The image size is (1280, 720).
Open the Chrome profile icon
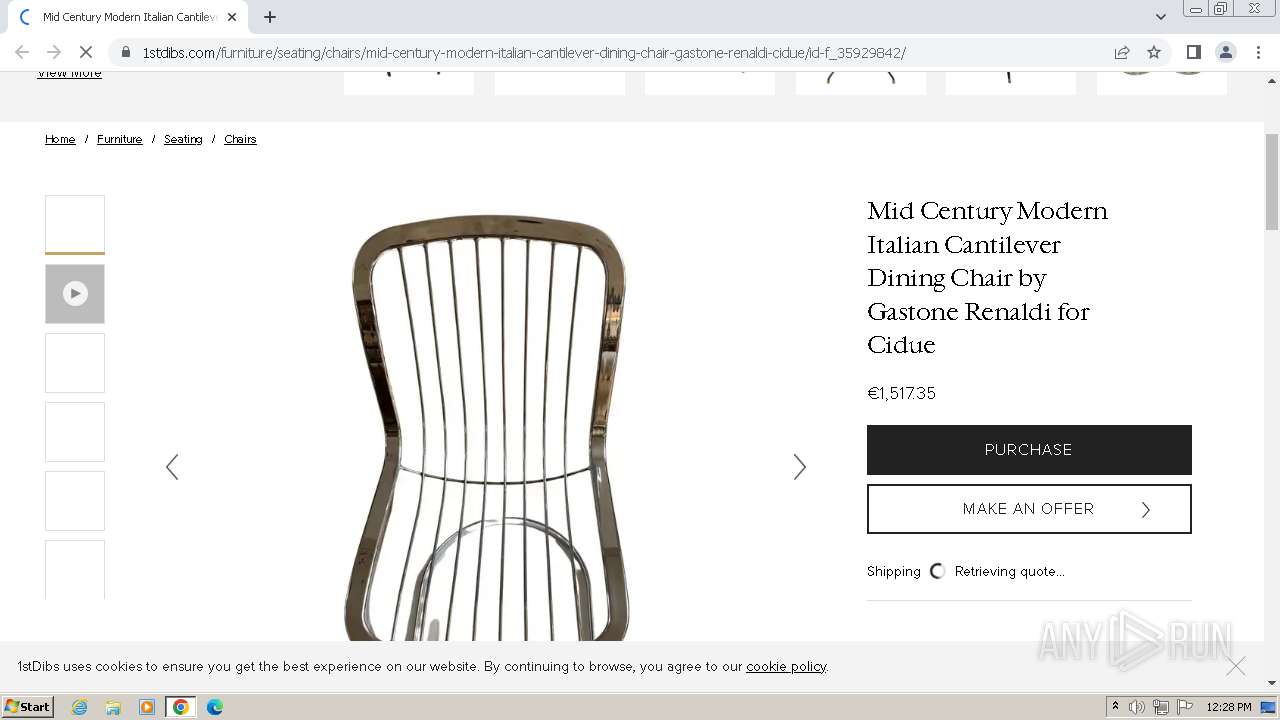(x=1226, y=52)
